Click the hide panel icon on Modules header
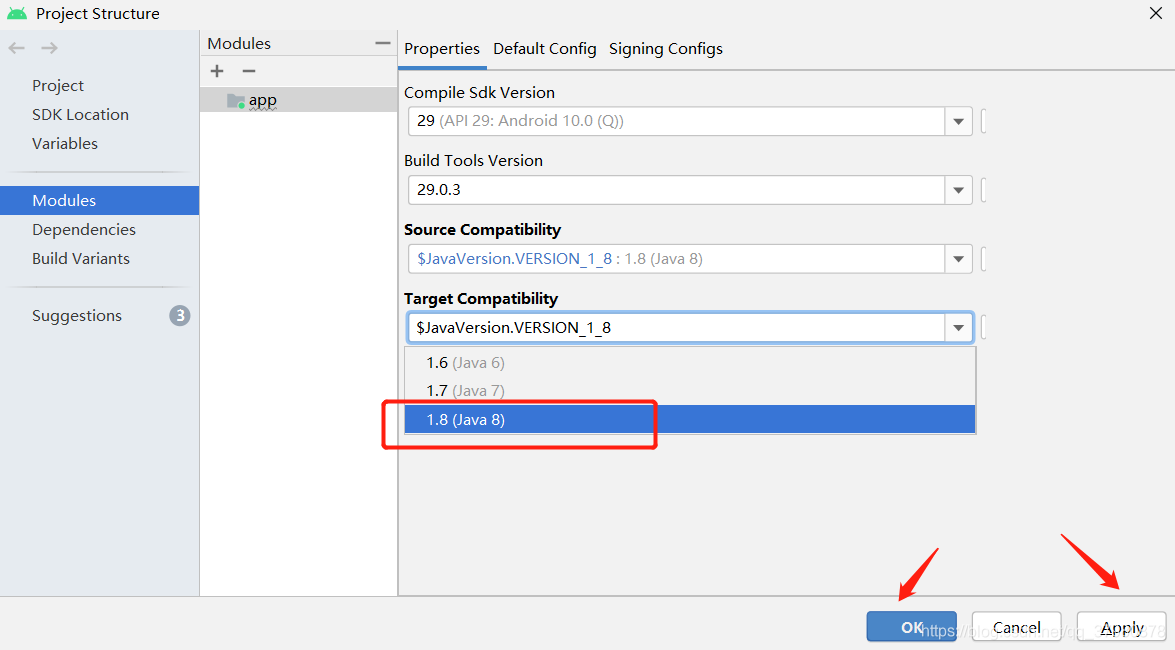Image resolution: width=1175 pixels, height=650 pixels. [383, 43]
